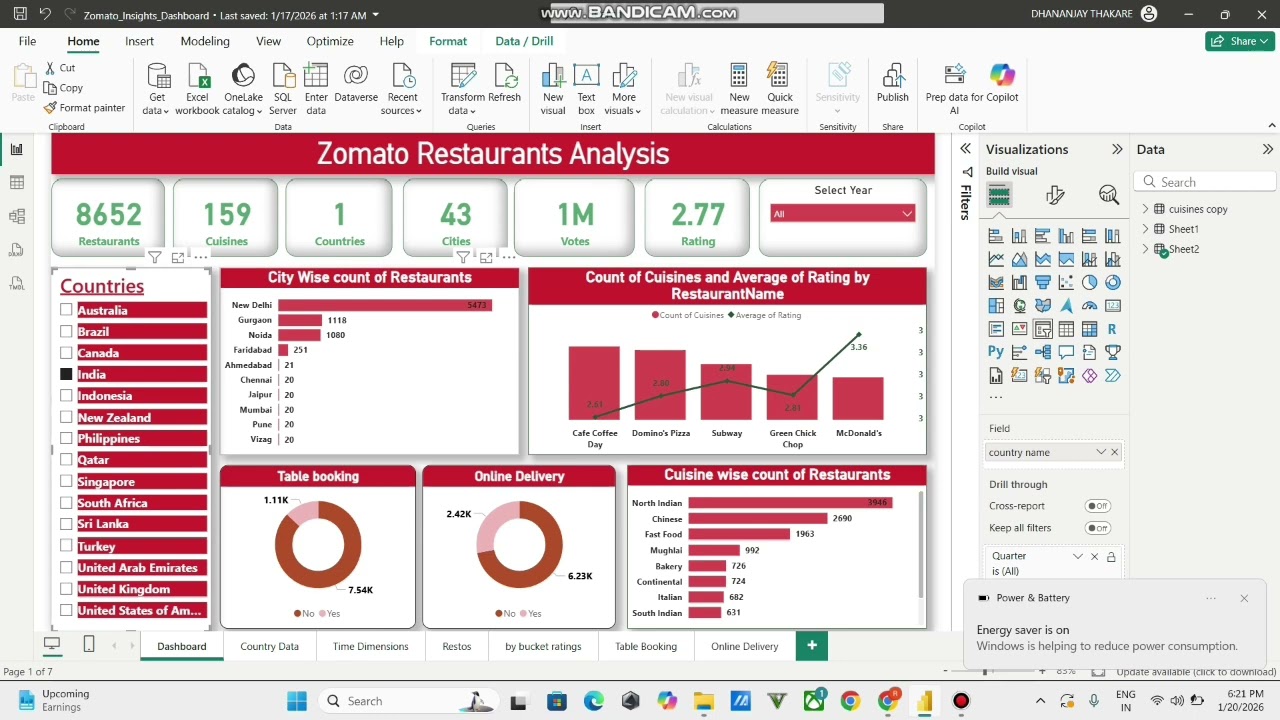1280x720 pixels.
Task: Click Save icon in title bar
Action: pyautogui.click(x=19, y=14)
